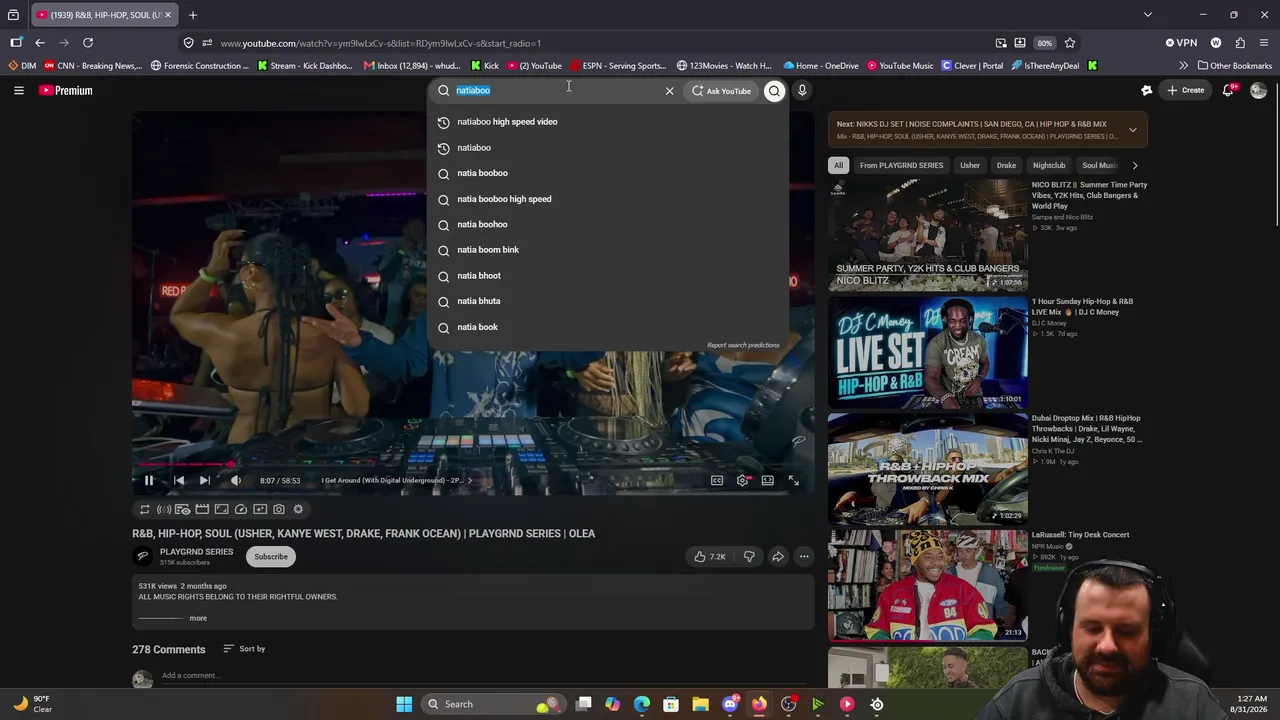Expand the description with 'more'

(198, 618)
